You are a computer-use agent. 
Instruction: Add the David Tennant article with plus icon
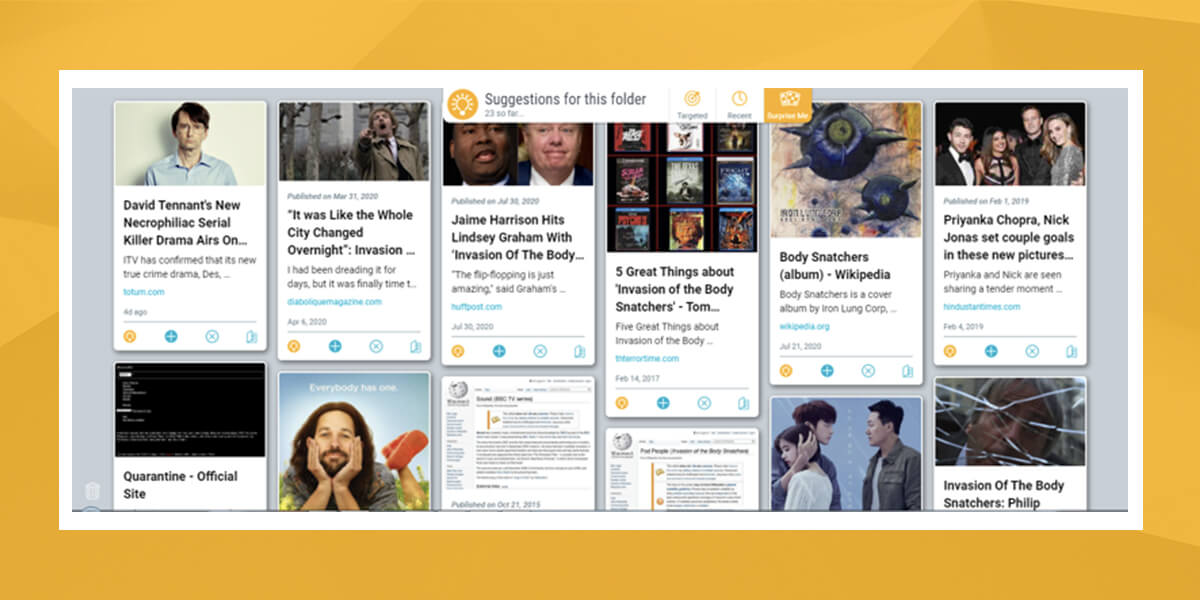point(171,336)
